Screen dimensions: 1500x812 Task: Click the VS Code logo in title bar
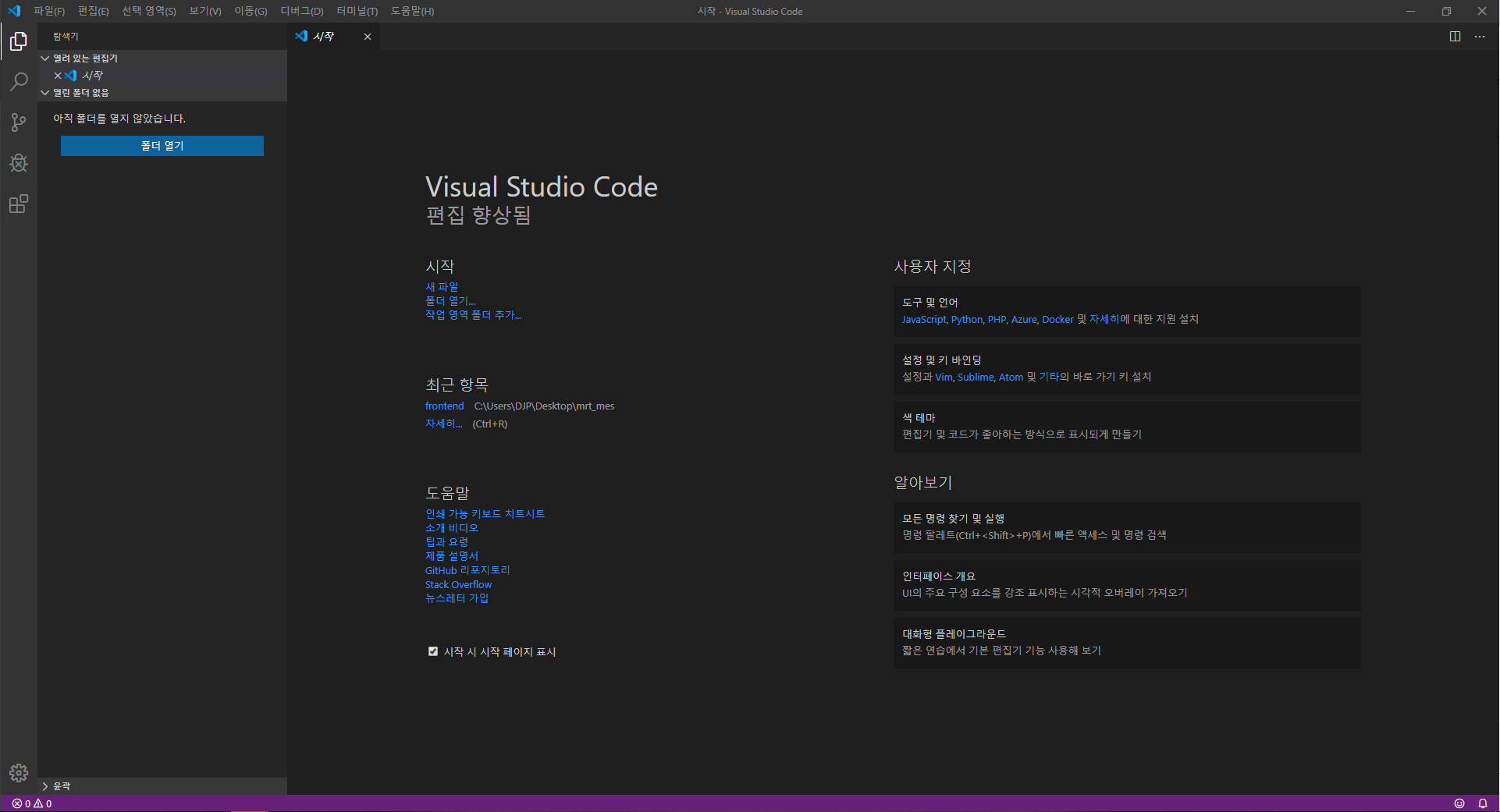14,11
